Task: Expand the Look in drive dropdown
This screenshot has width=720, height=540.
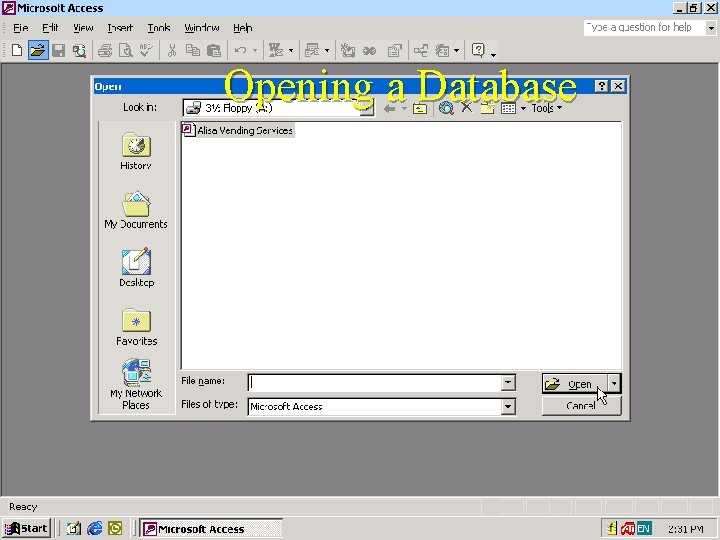Action: click(366, 108)
